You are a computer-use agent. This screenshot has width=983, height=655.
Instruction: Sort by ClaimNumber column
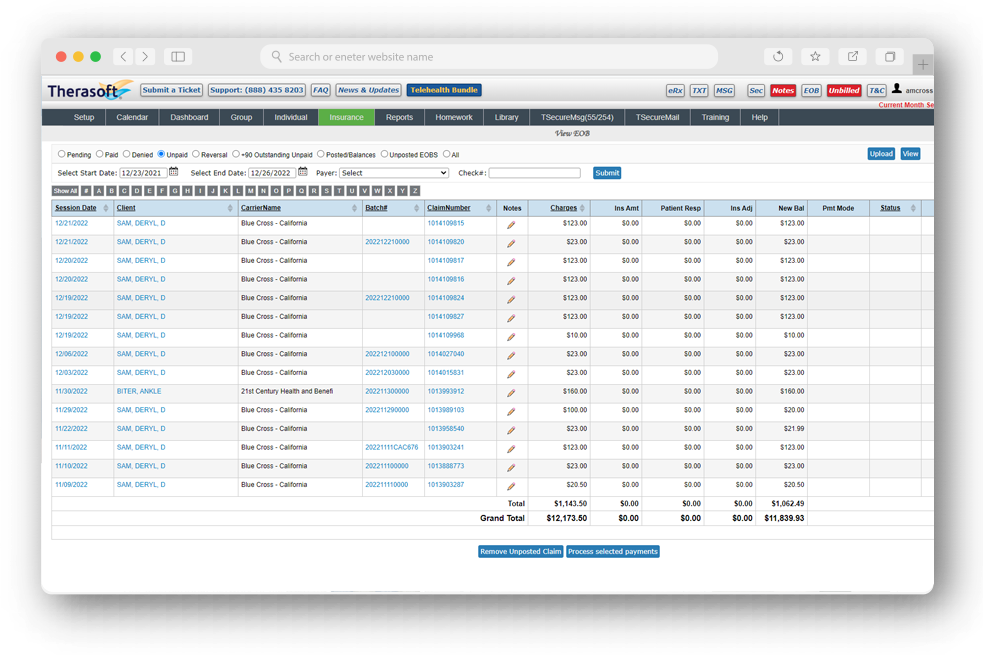point(448,208)
